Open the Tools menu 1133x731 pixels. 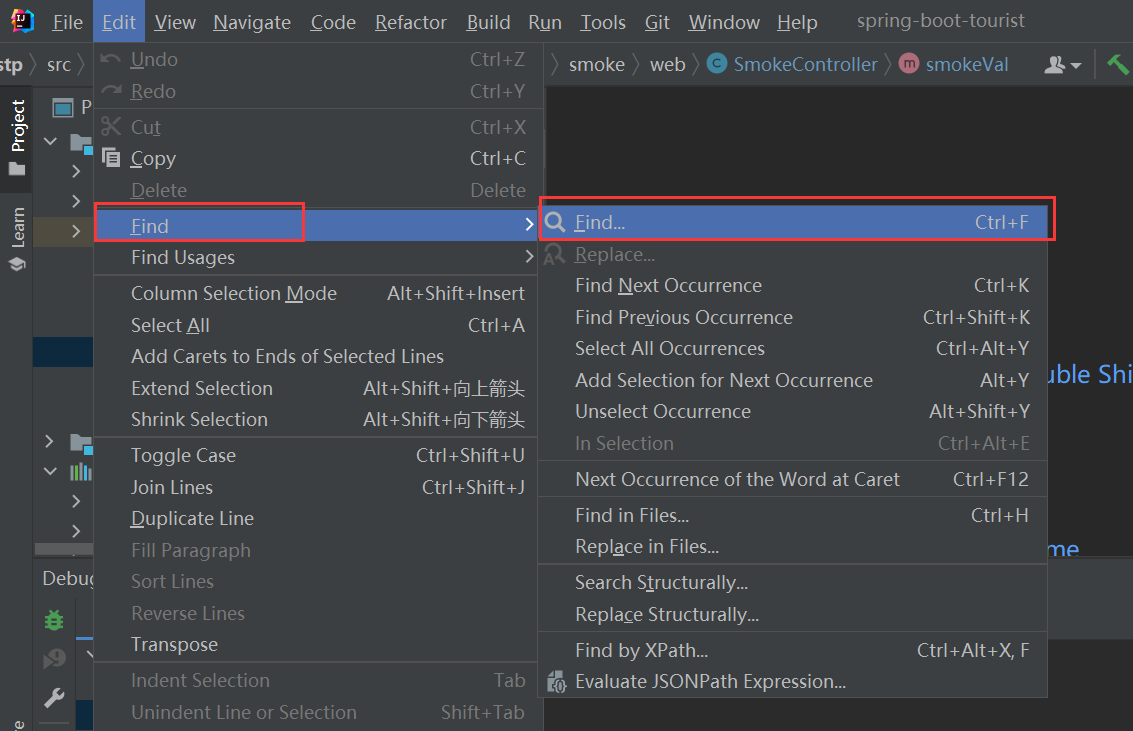coord(602,21)
